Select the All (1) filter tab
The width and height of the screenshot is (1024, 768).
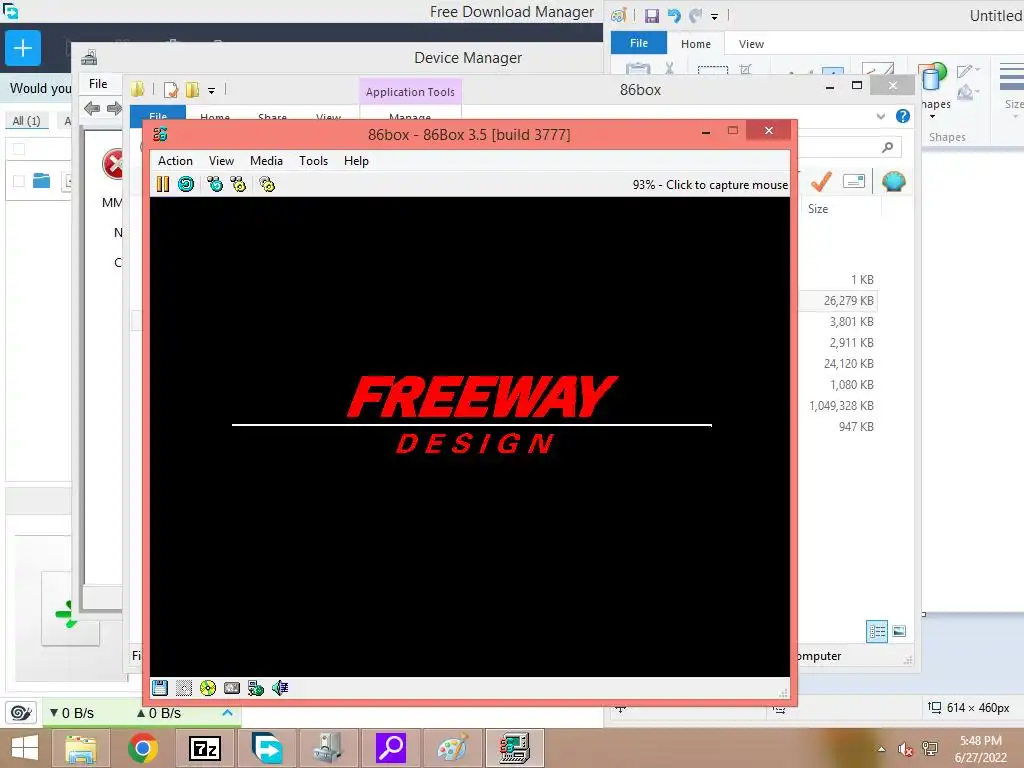(27, 121)
